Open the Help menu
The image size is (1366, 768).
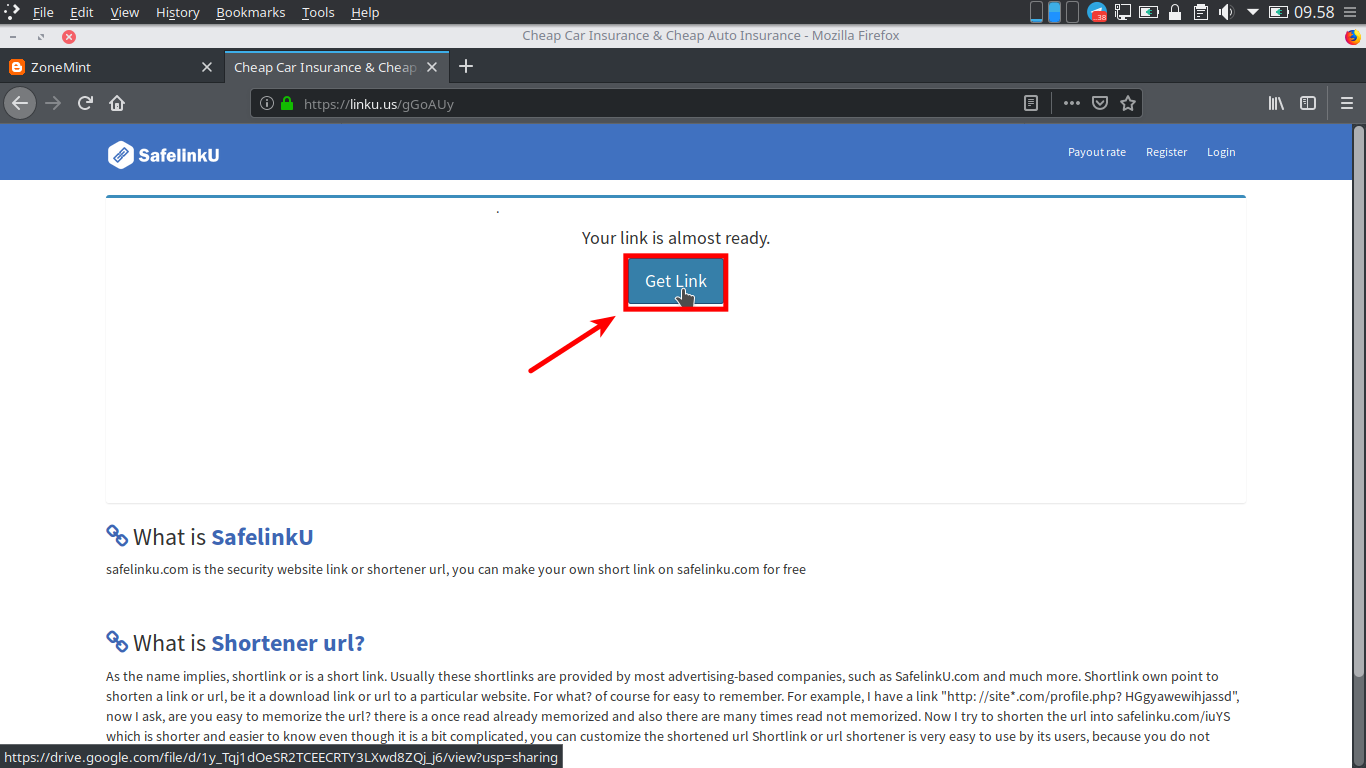pyautogui.click(x=365, y=12)
